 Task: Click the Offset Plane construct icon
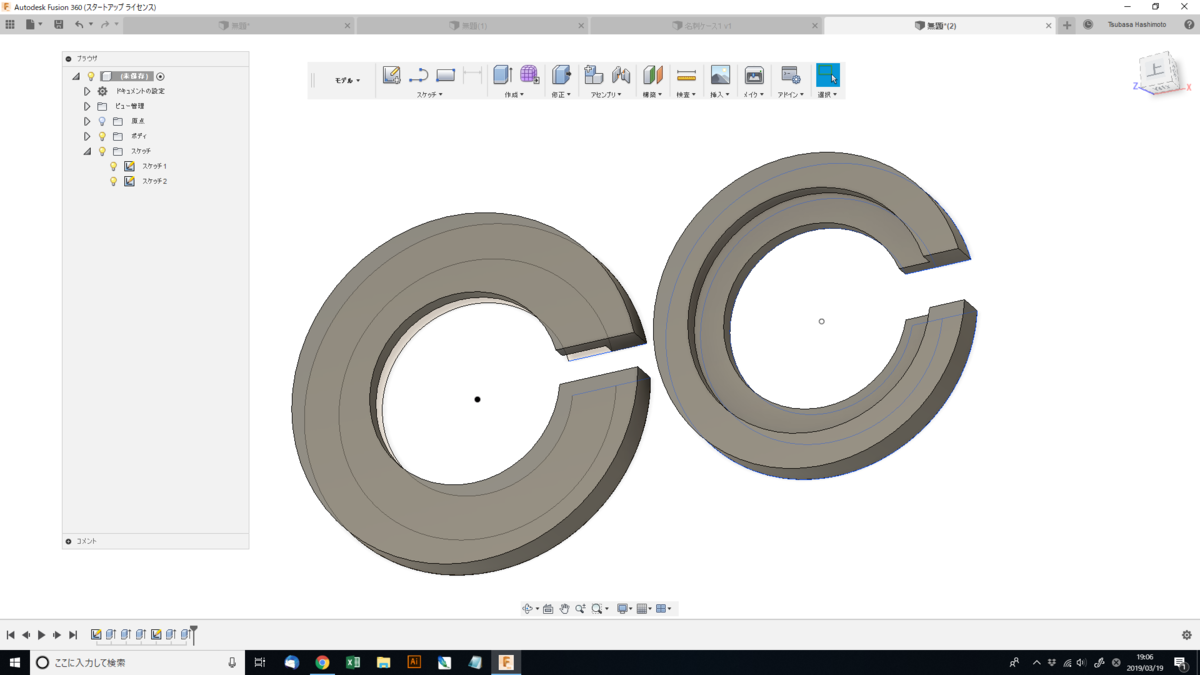click(653, 75)
